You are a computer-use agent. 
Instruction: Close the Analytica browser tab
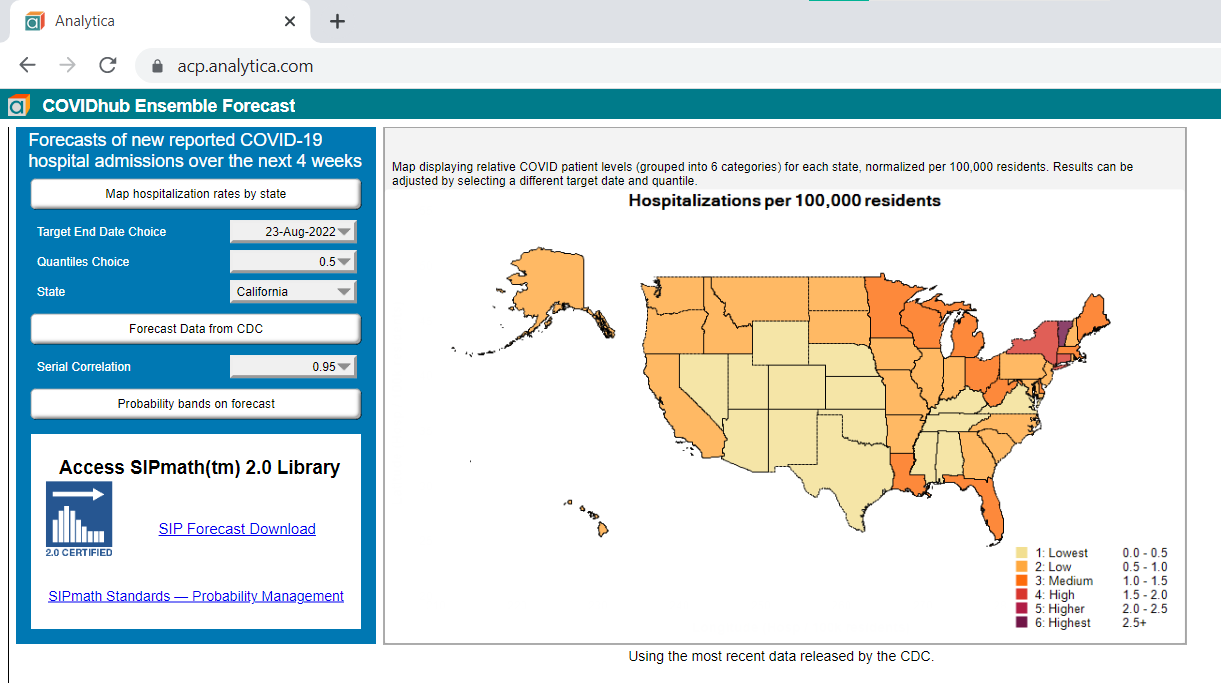pyautogui.click(x=290, y=21)
